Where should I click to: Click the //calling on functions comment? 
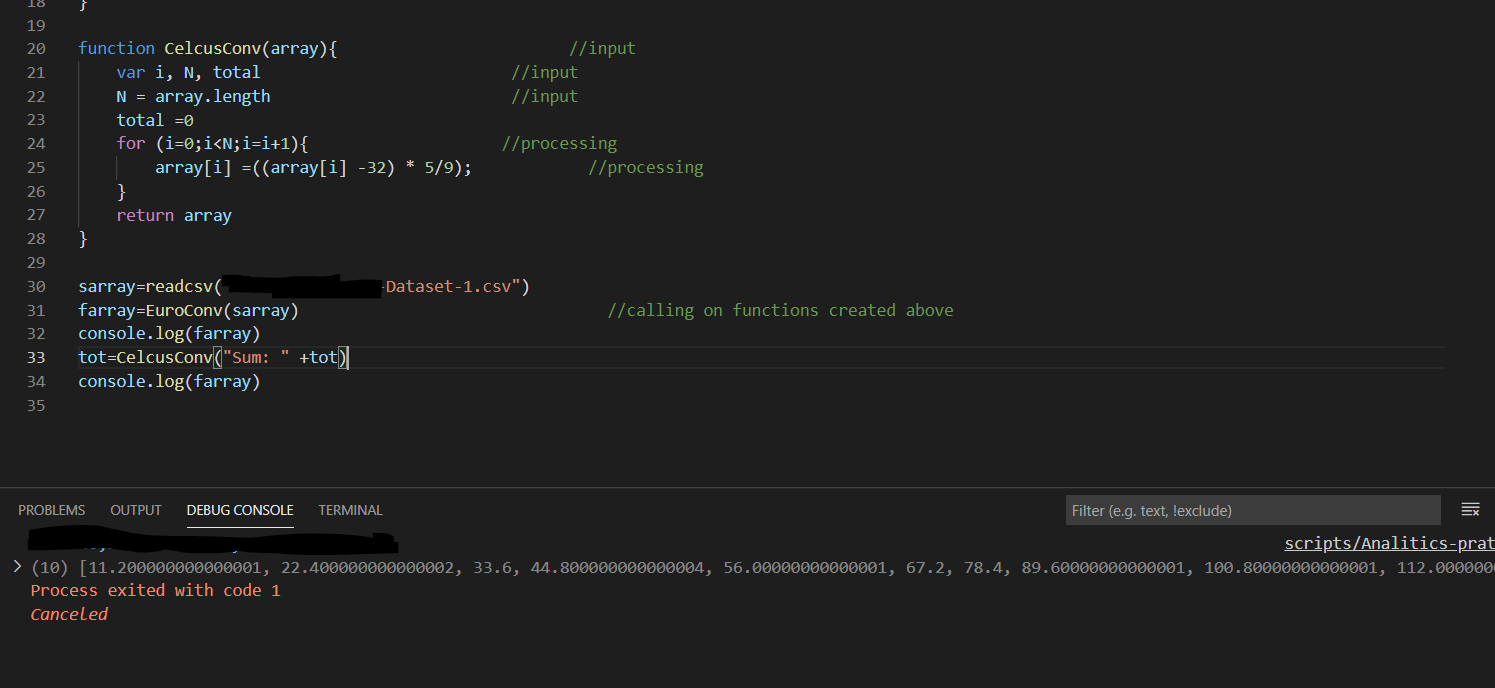[x=780, y=310]
